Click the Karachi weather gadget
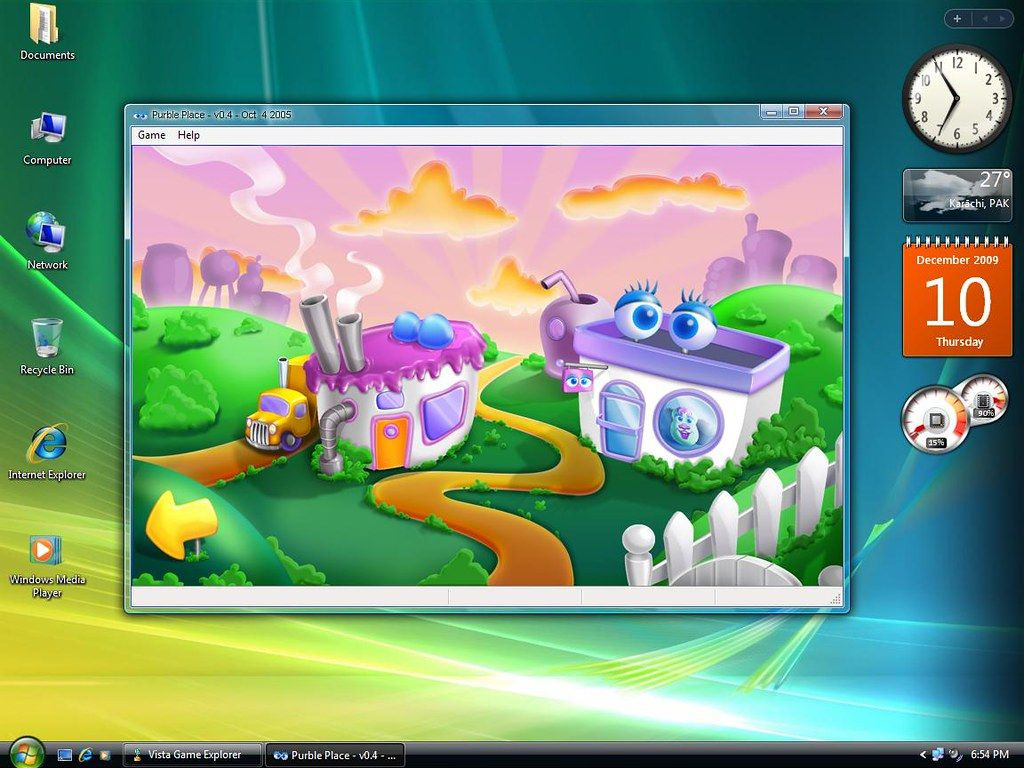The image size is (1024, 768). click(957, 195)
